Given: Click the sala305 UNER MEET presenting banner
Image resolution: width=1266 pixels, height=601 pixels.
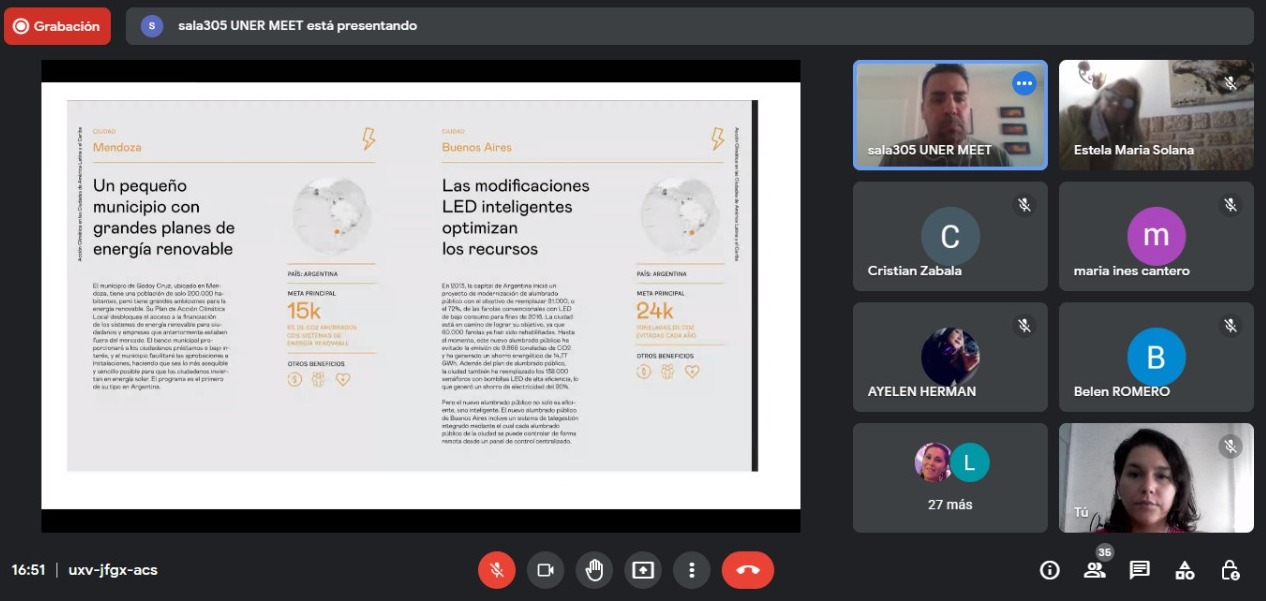Looking at the screenshot, I should (690, 26).
